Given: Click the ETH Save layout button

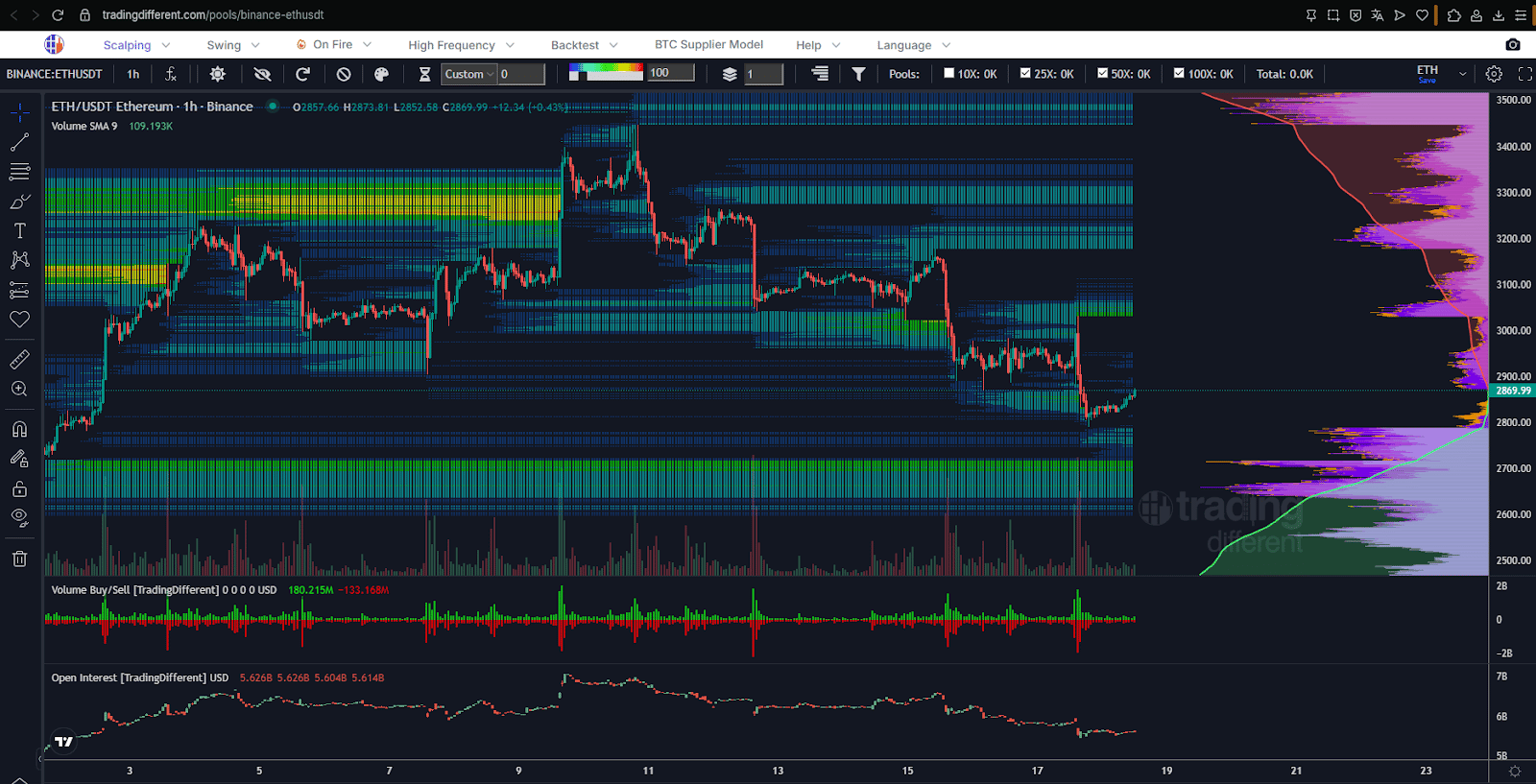Looking at the screenshot, I should coord(1428,74).
